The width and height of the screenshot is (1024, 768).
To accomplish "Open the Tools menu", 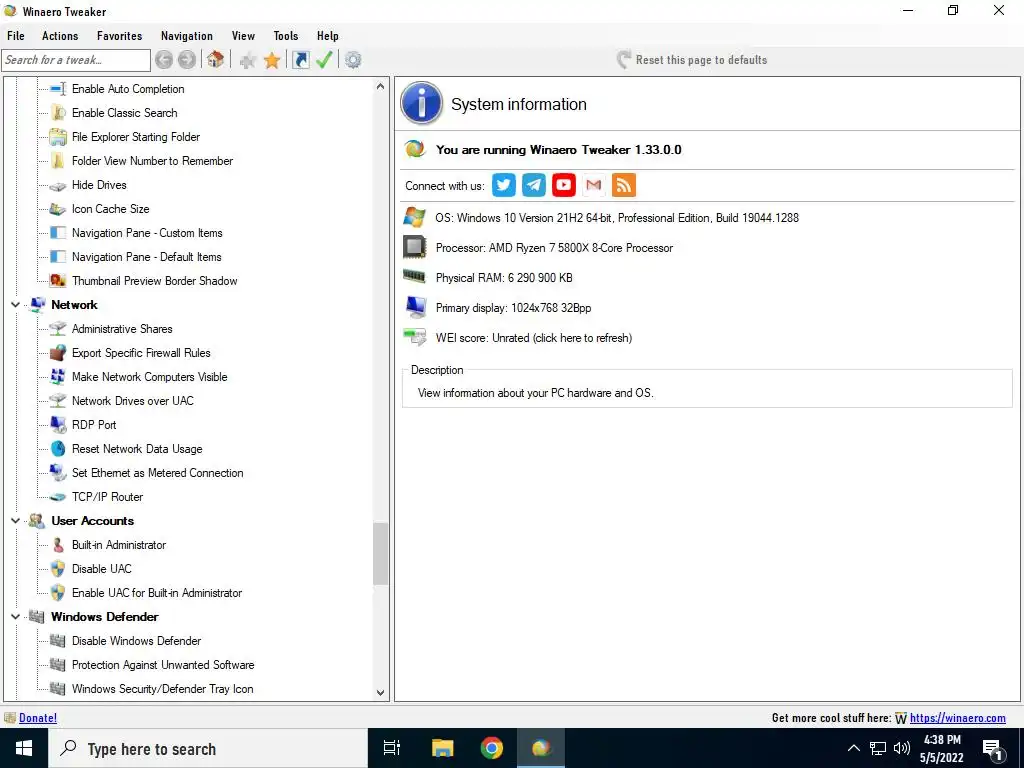I will [x=285, y=36].
